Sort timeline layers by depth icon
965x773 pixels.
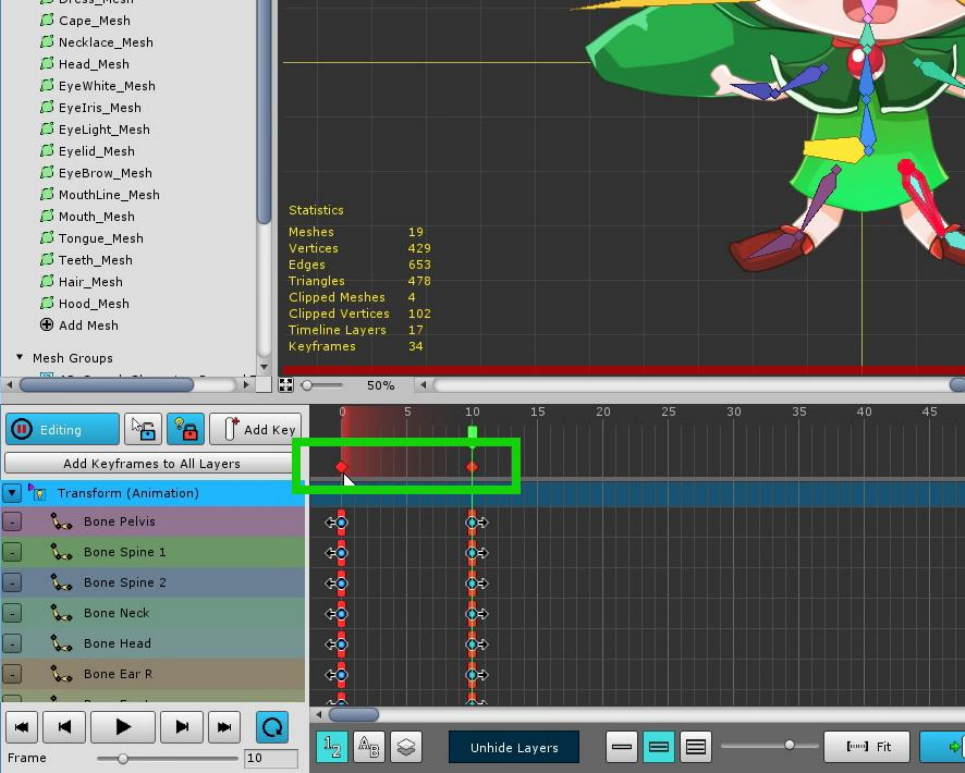coord(406,747)
